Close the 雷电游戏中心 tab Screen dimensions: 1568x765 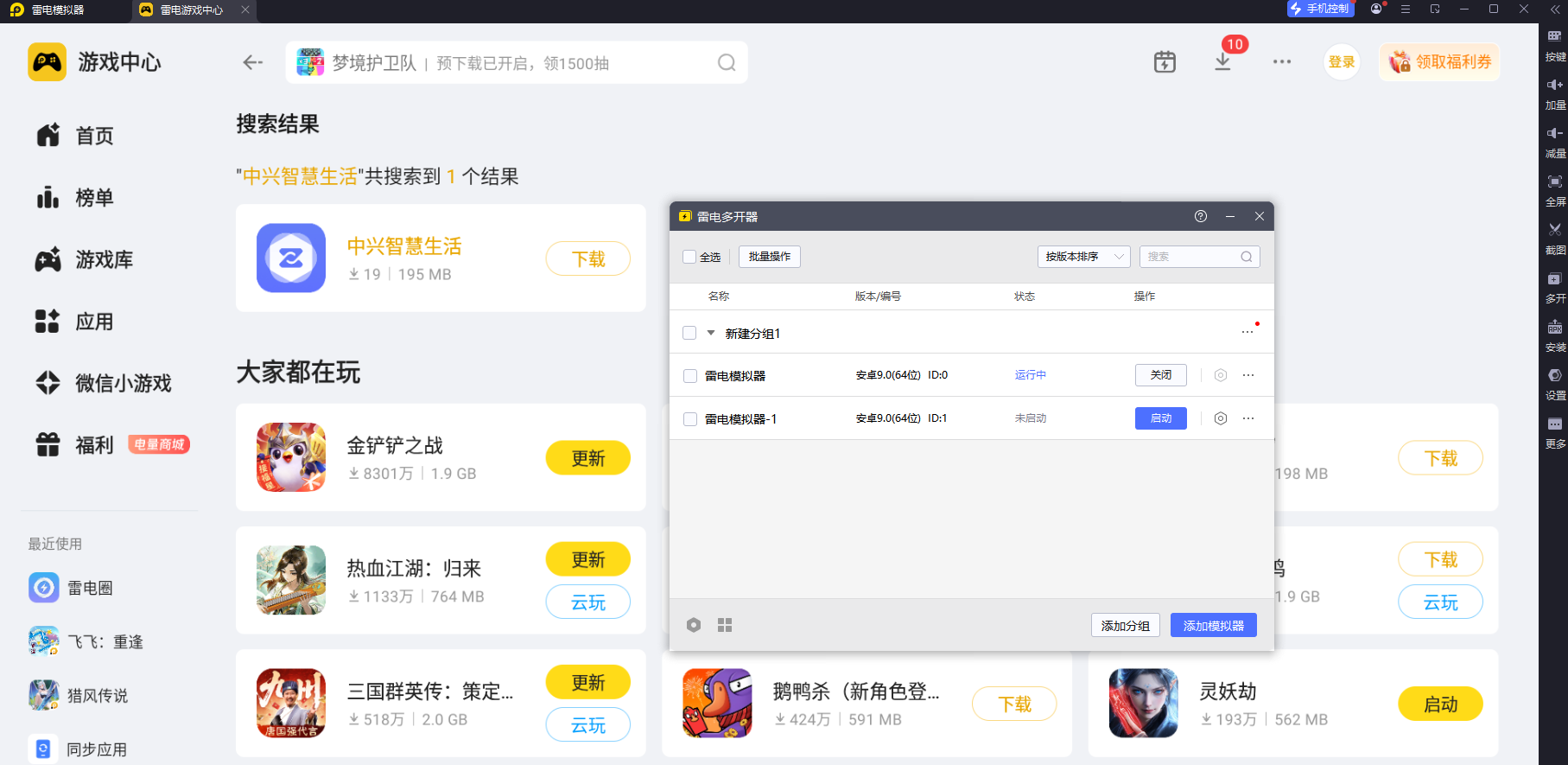pos(245,10)
